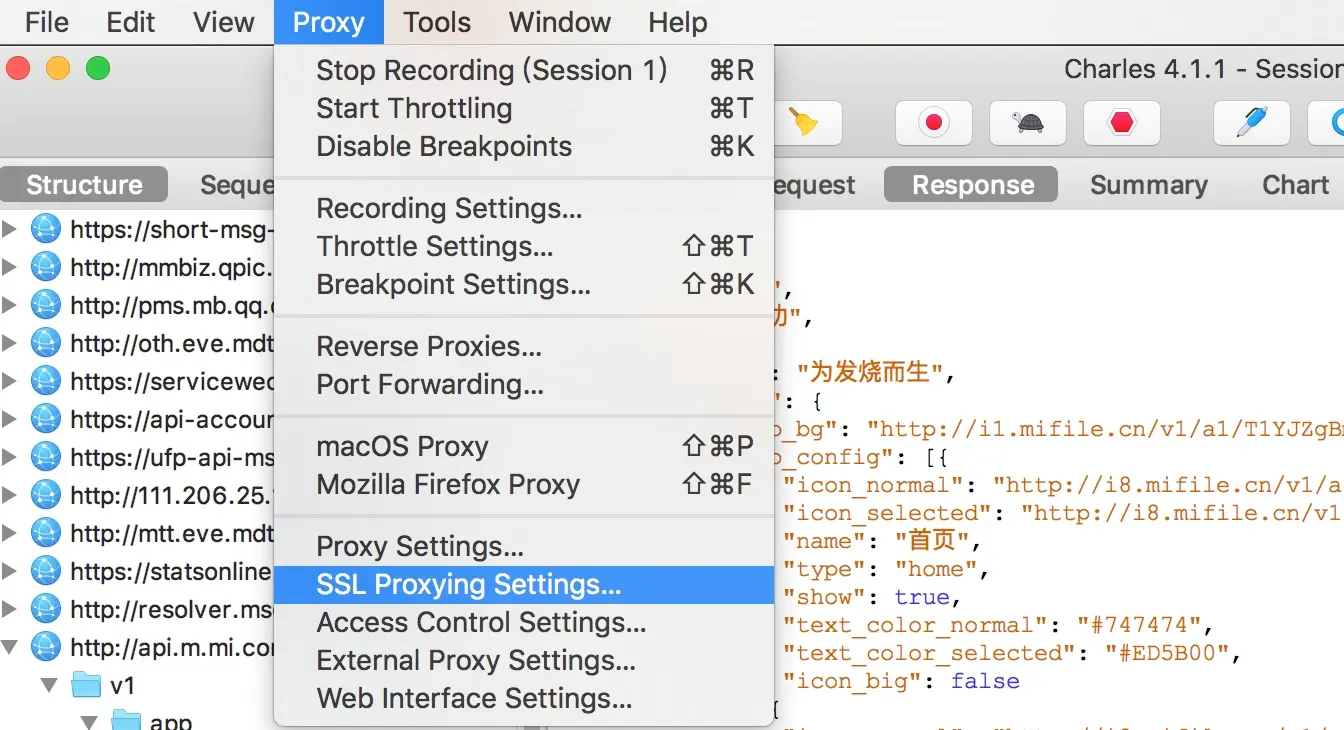Open Recording Settings from Proxy menu
Viewport: 1344px width, 730px height.
[x=524, y=208]
